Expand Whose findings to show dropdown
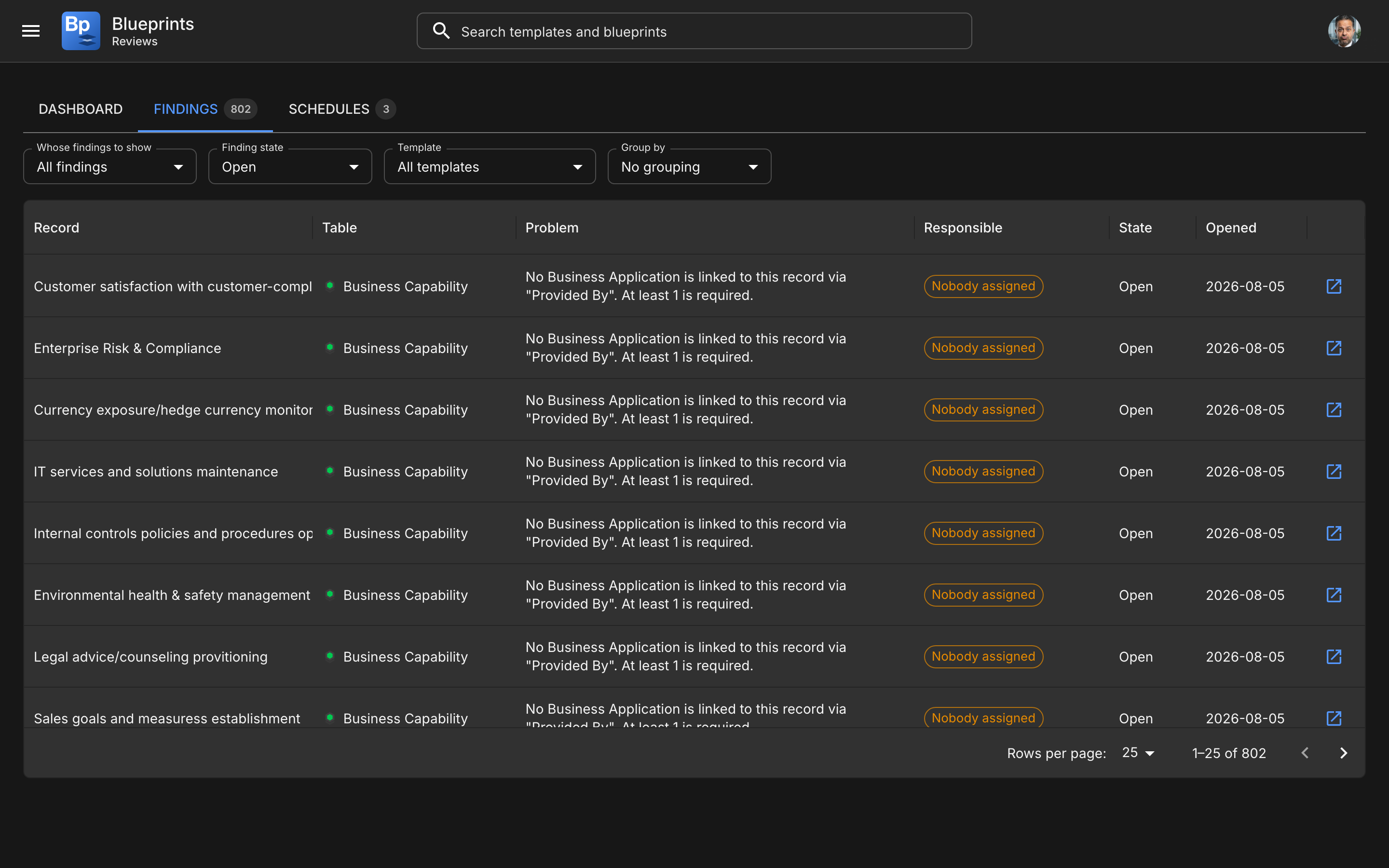The image size is (1389, 868). (x=109, y=166)
